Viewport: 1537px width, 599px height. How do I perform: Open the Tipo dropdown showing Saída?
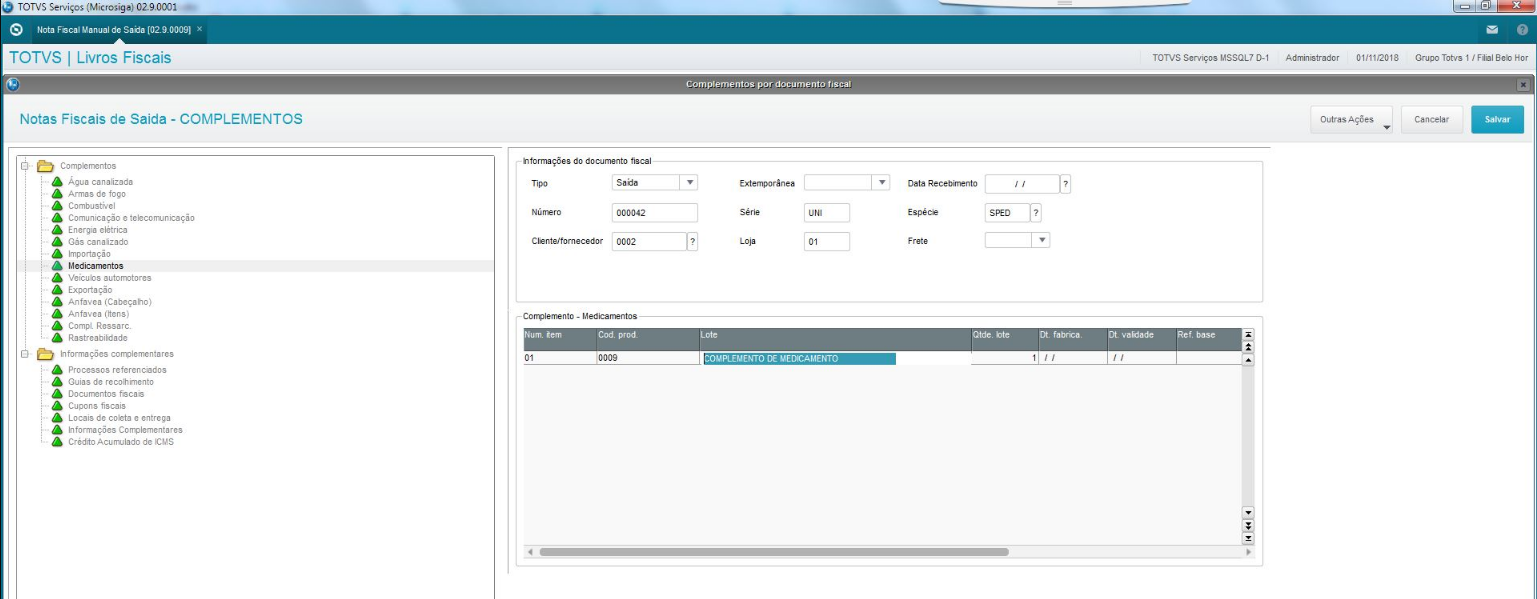pyautogui.click(x=688, y=183)
